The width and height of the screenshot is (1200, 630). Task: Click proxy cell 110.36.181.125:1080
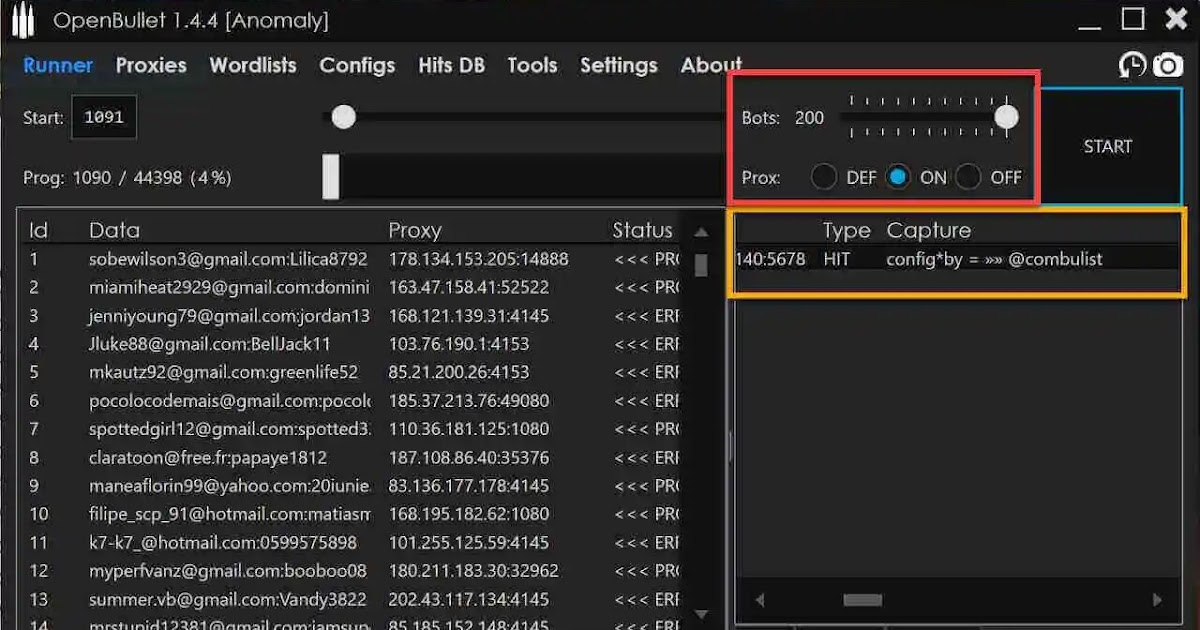[x=468, y=429]
